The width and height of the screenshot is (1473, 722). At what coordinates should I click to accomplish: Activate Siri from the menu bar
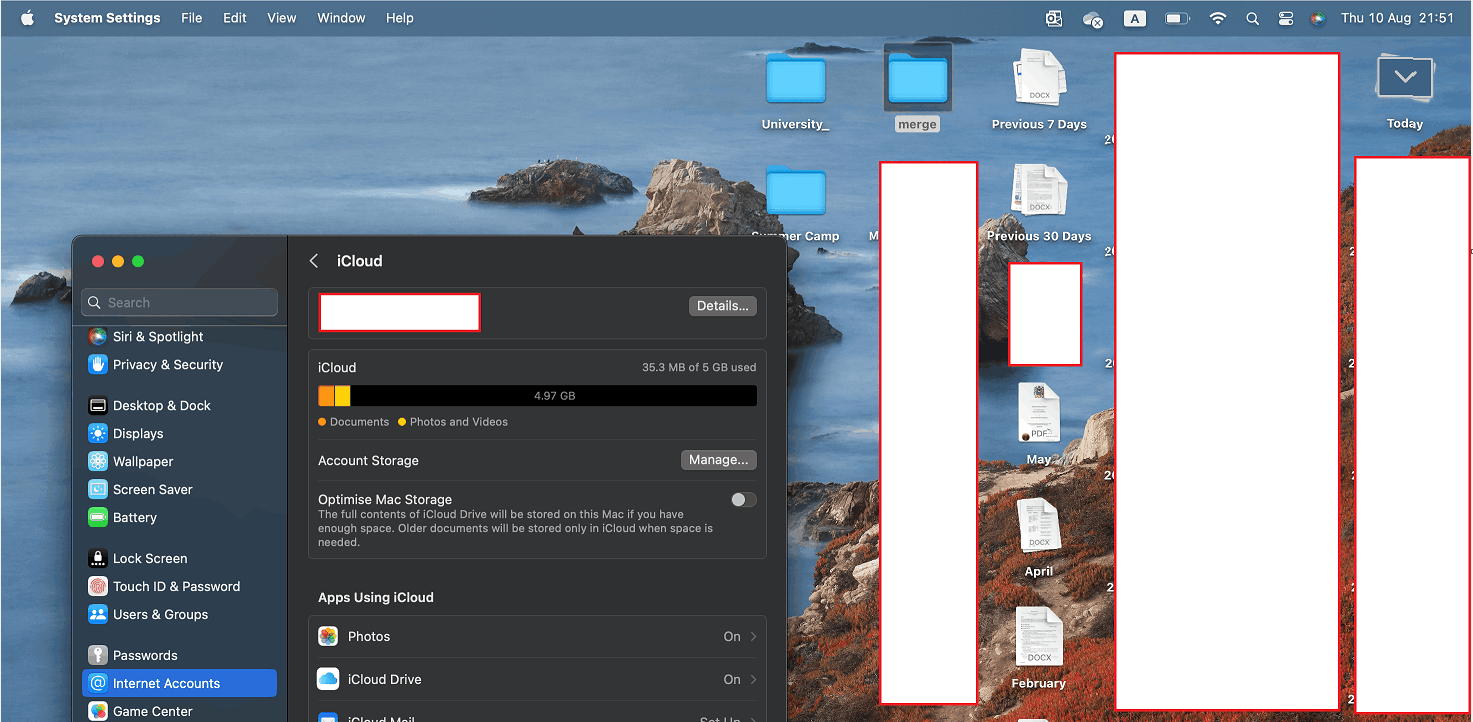tap(1318, 18)
